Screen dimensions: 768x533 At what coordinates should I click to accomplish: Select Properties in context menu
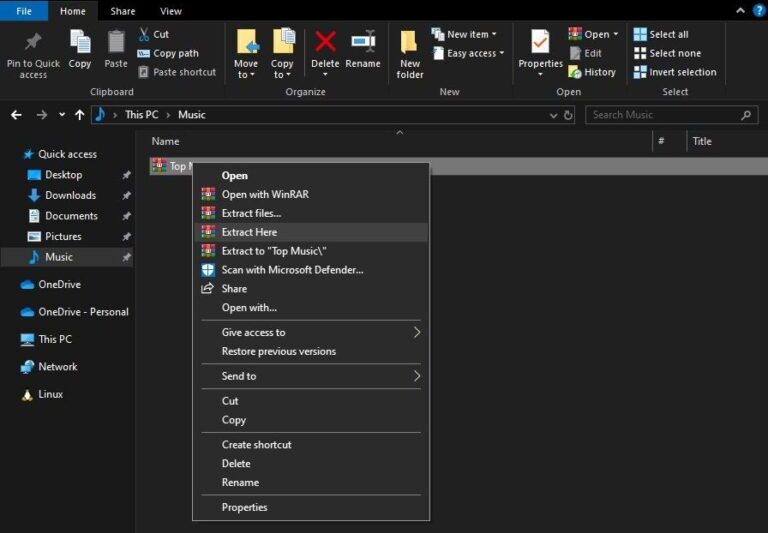(311, 508)
